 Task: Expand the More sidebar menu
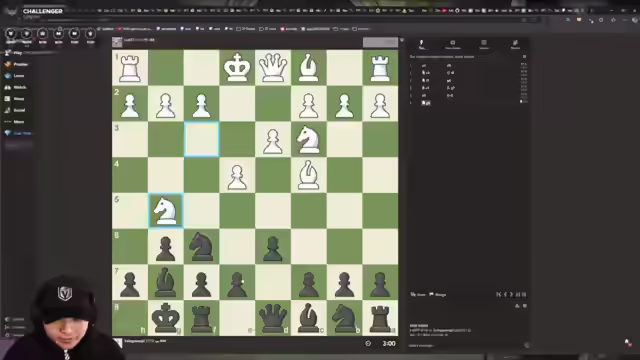coord(14,122)
